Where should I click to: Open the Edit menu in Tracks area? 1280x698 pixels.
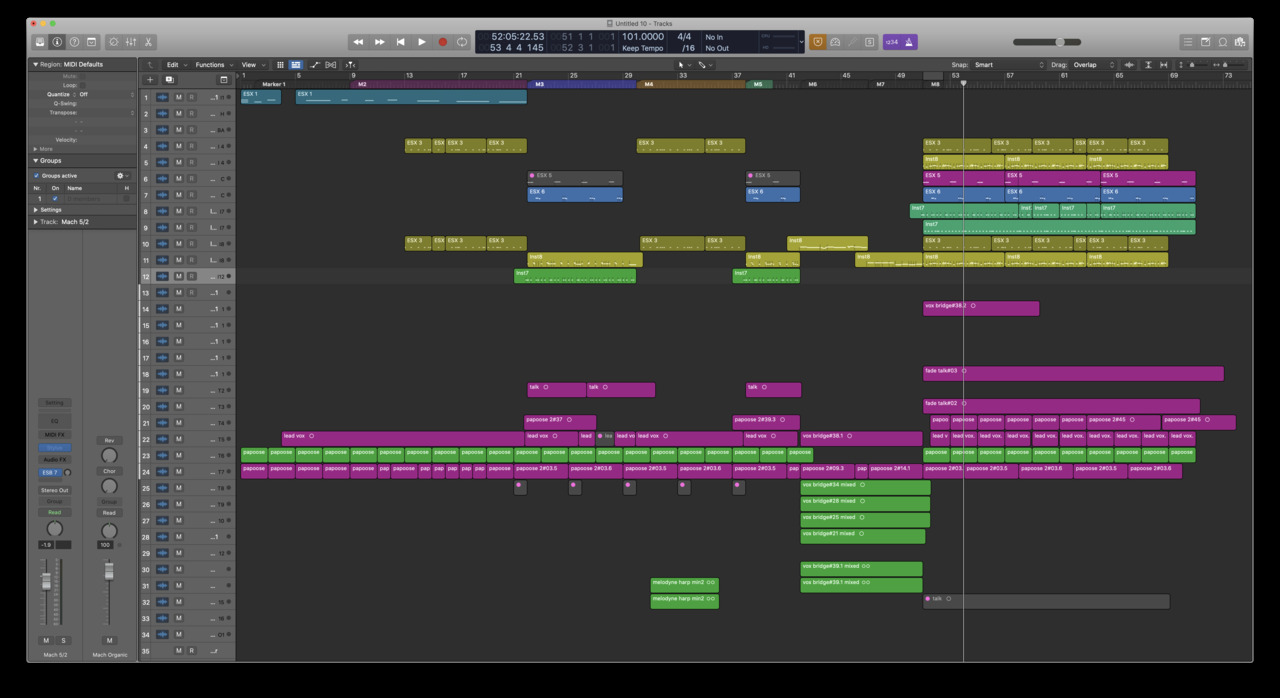[176, 65]
